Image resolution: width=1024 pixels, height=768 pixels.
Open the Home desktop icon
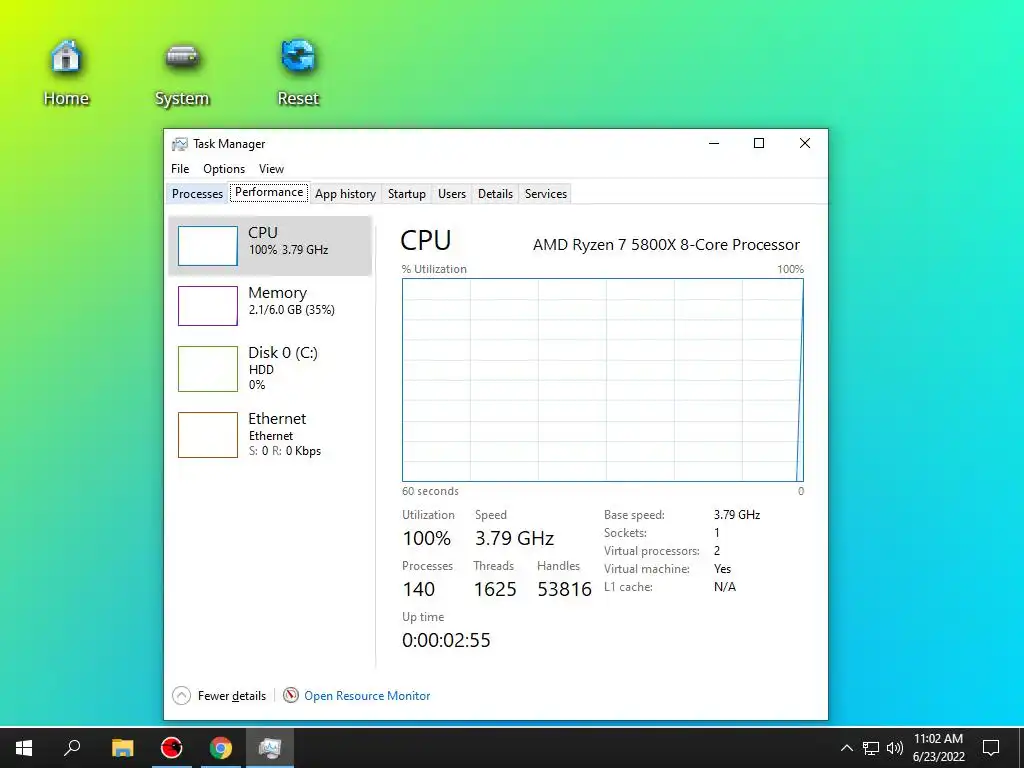pyautogui.click(x=66, y=72)
